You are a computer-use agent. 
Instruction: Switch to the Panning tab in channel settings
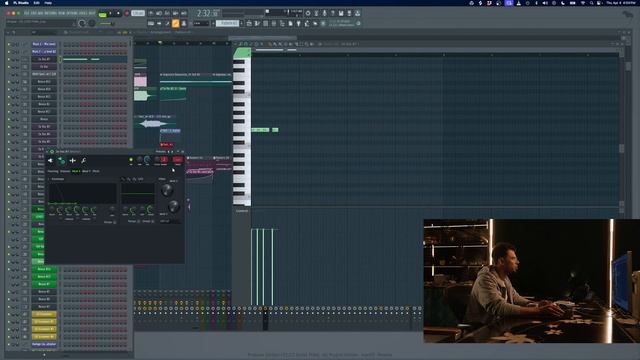53,171
